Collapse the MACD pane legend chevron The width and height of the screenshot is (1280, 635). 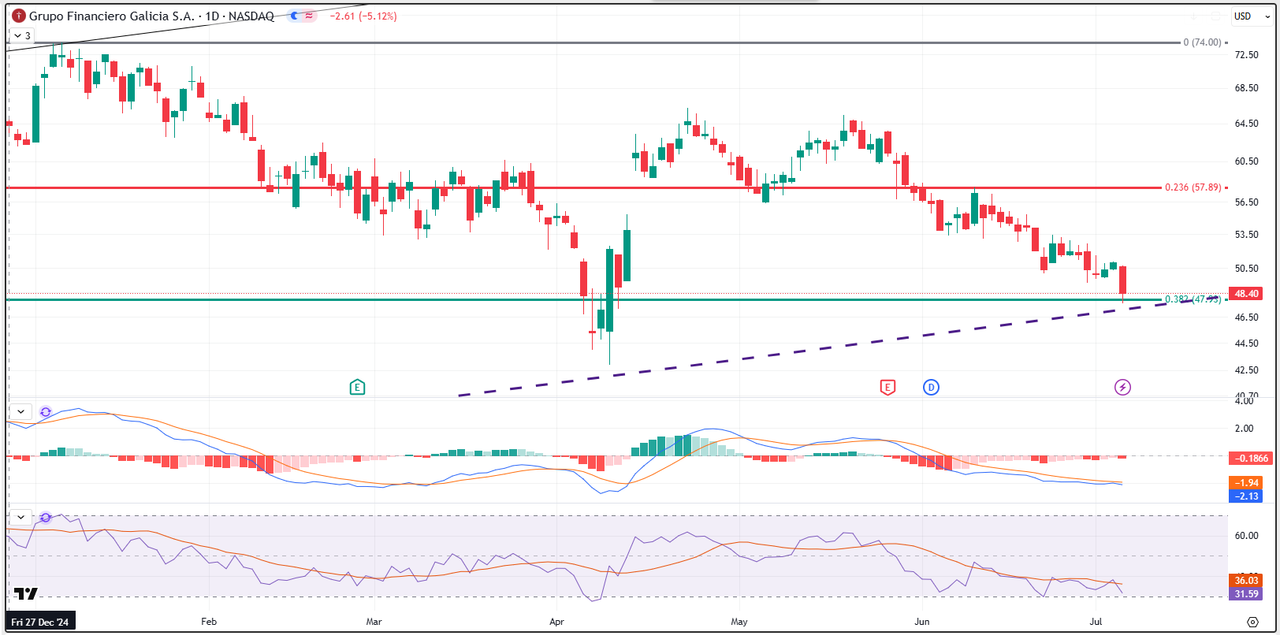21,411
